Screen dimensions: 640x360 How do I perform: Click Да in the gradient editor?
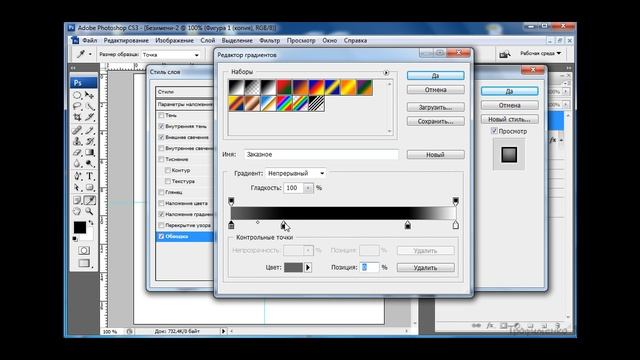point(436,76)
